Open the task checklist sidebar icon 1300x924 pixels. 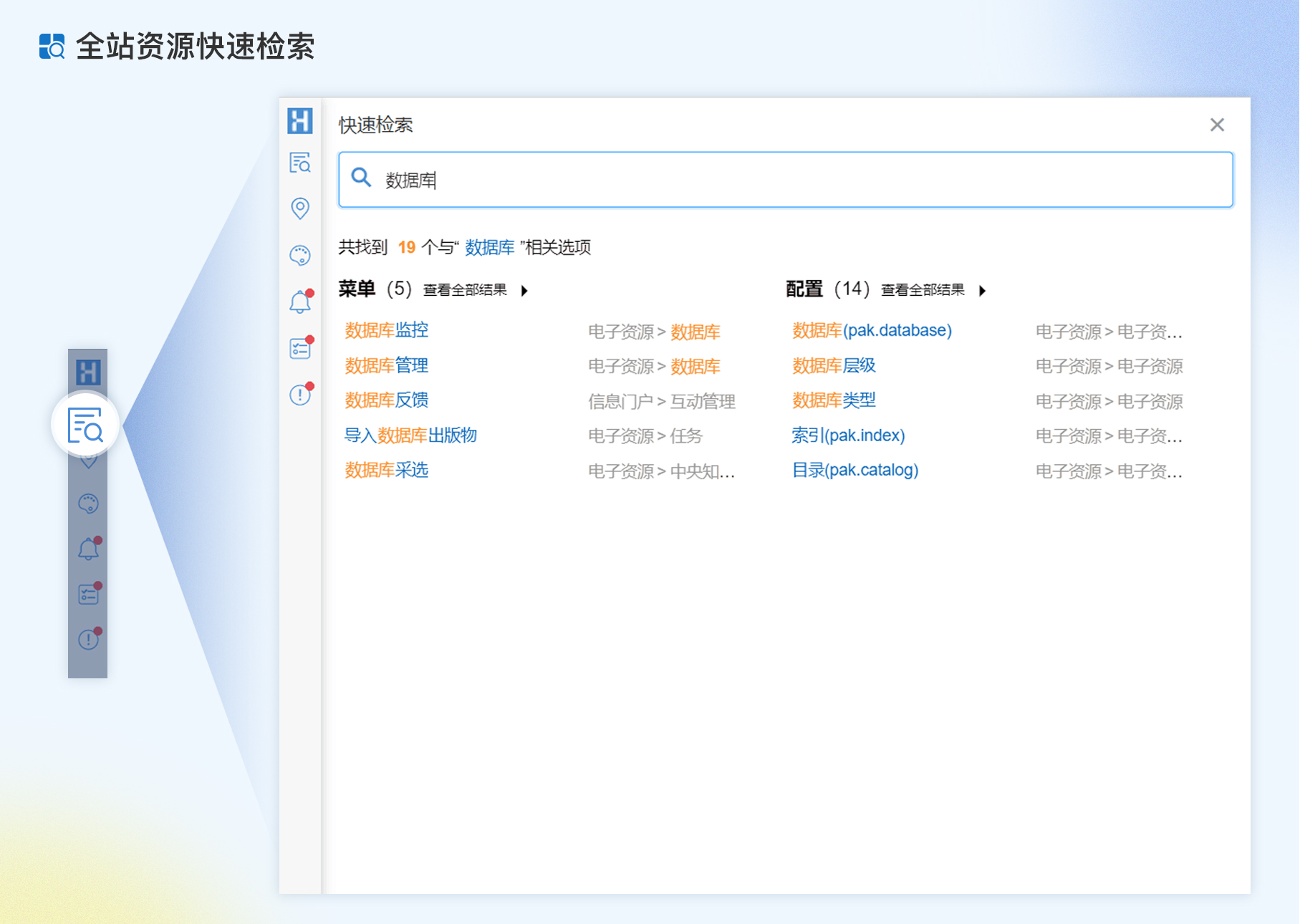click(300, 349)
